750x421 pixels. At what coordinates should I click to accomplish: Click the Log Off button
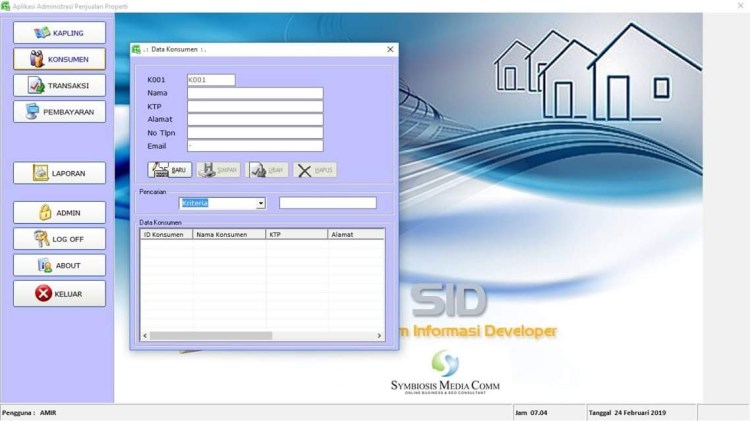pyautogui.click(x=59, y=239)
